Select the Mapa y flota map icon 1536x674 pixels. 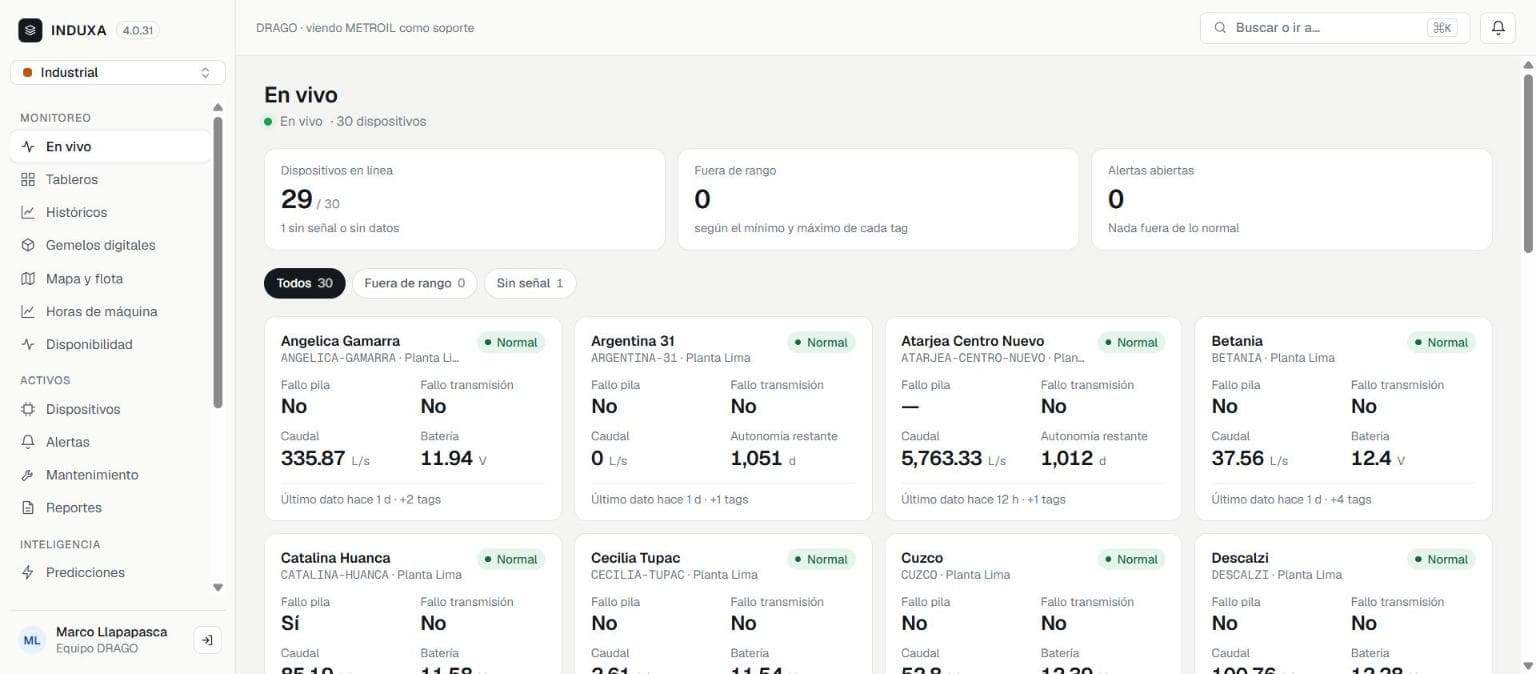[x=28, y=279]
